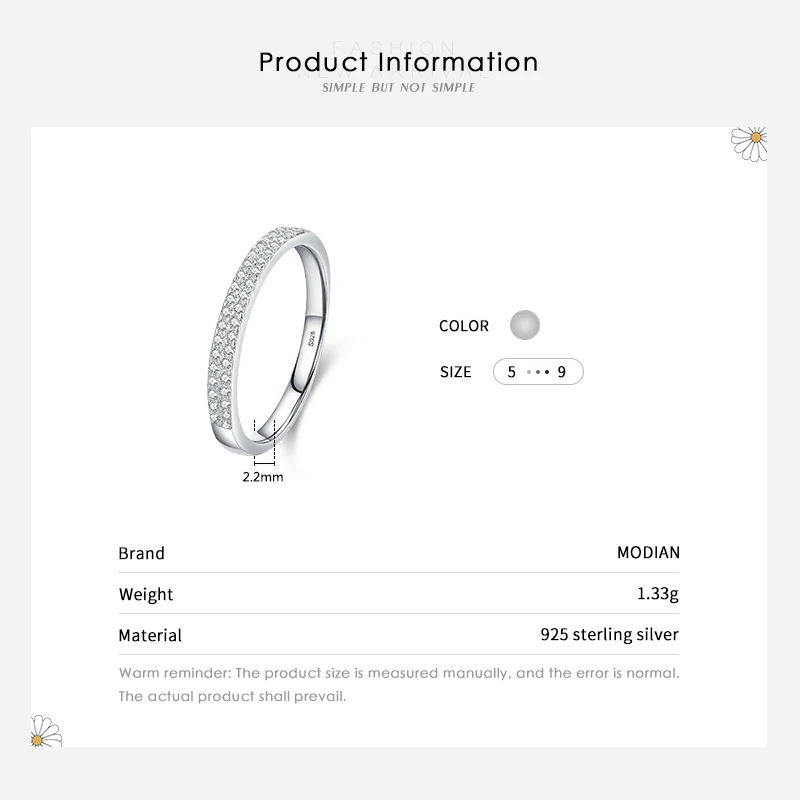Click the MODIAN brand name
Image resolution: width=800 pixels, height=800 pixels.
648,553
